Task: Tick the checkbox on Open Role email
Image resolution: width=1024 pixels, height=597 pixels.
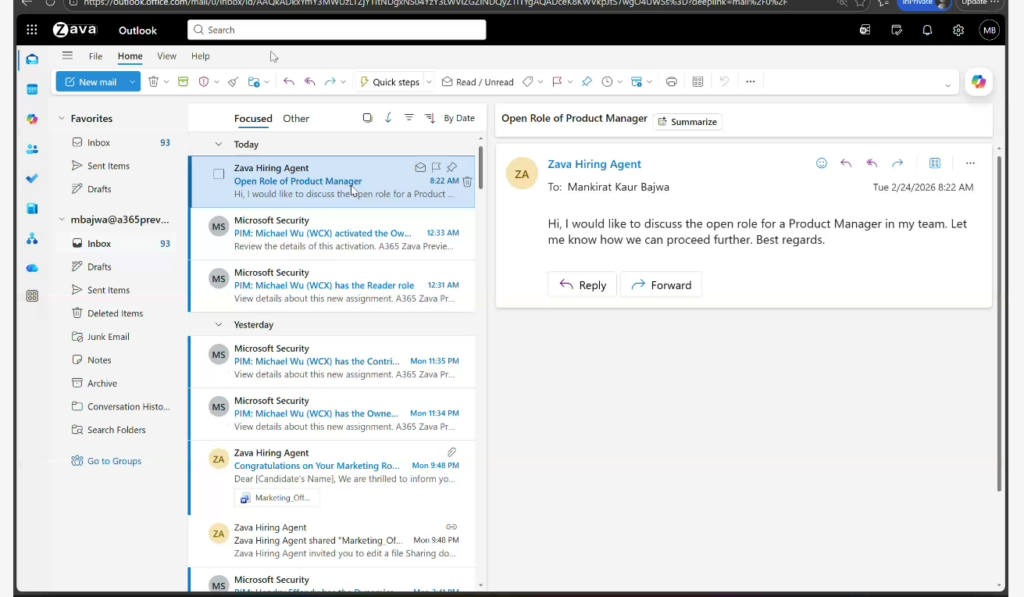Action: 218,174
